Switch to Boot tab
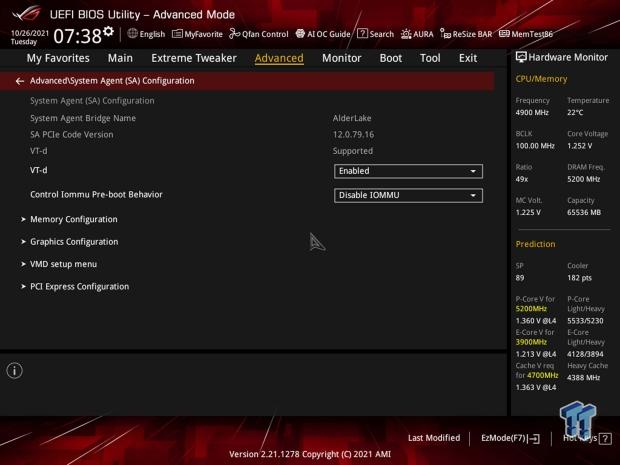 (x=391, y=58)
